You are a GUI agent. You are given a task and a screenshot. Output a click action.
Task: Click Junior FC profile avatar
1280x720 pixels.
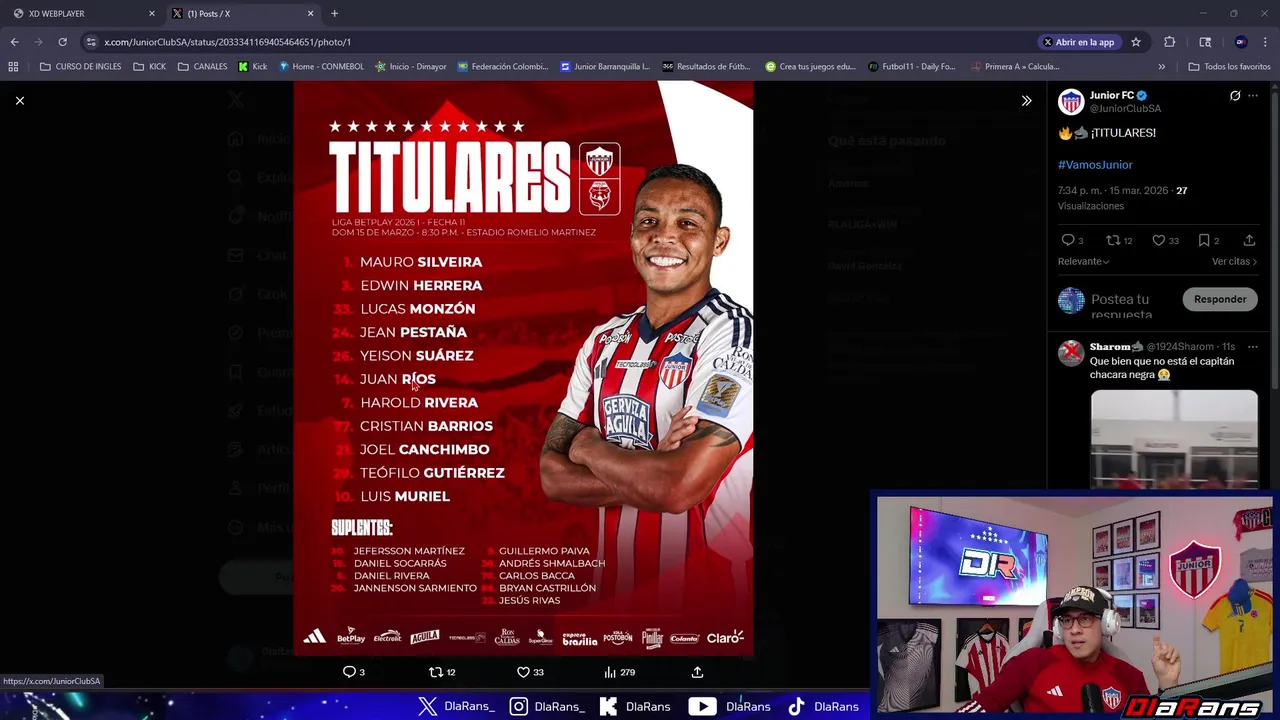click(x=1071, y=101)
